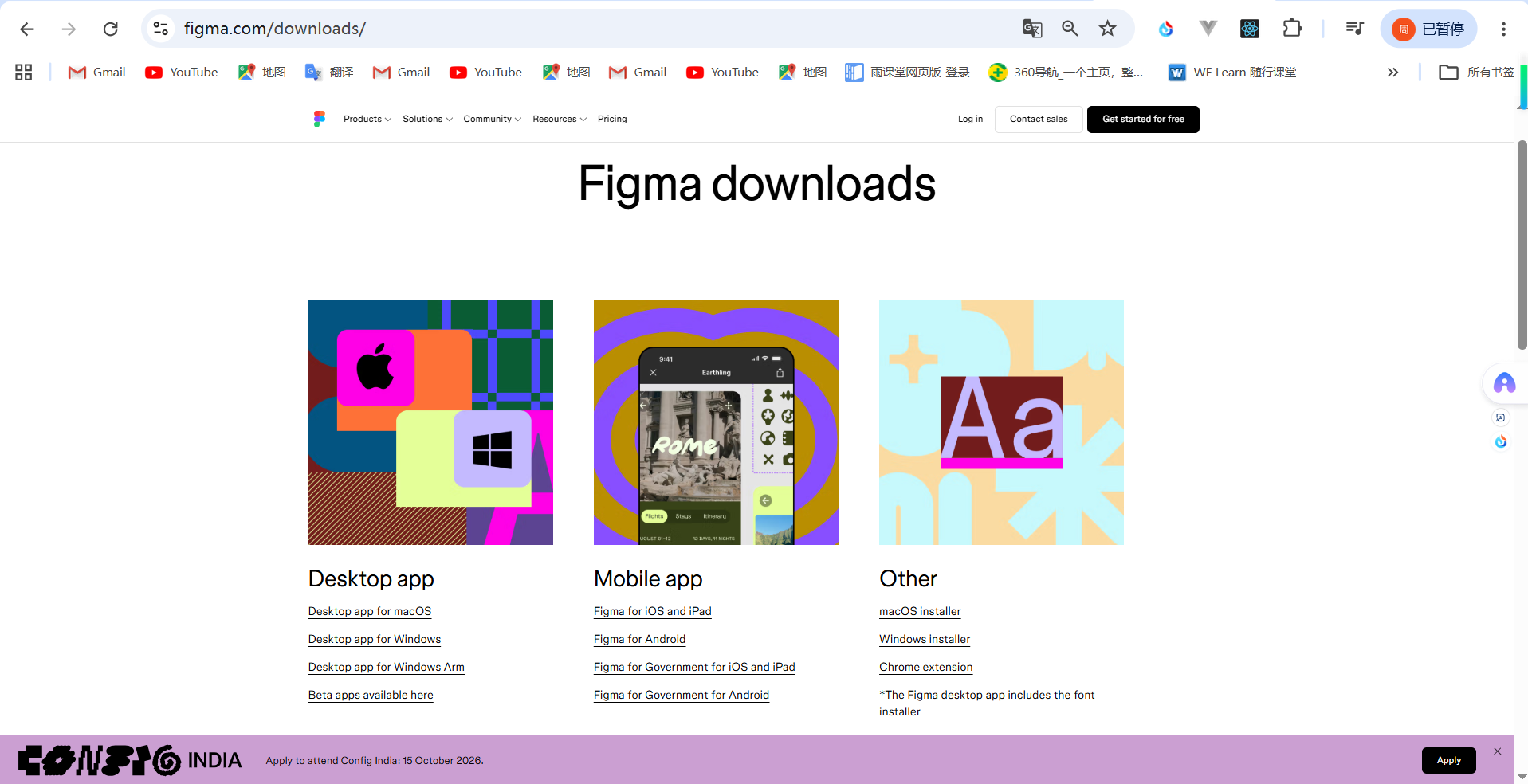
Task: Click the address bar URL field
Action: tap(590, 29)
